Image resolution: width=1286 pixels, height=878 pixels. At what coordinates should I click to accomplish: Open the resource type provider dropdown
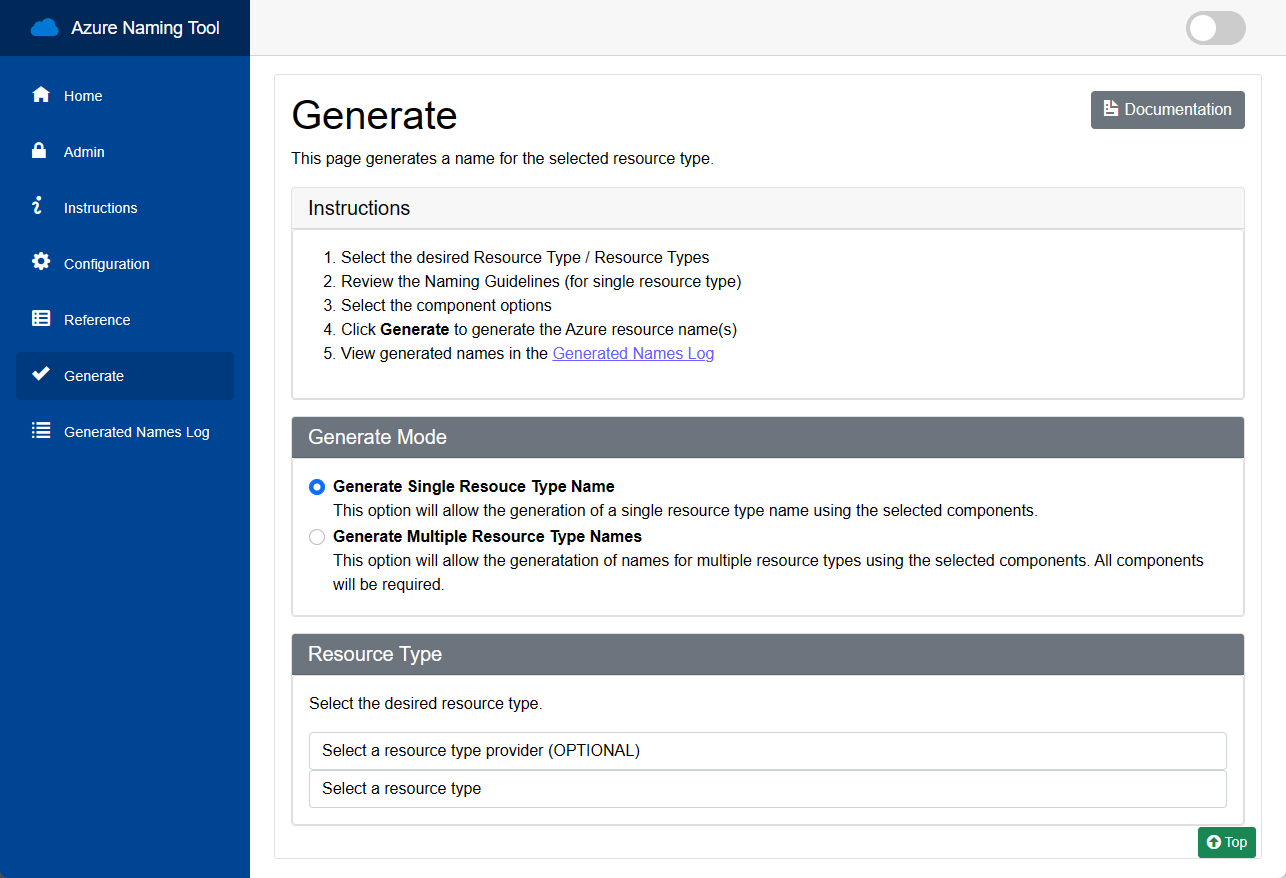click(767, 750)
